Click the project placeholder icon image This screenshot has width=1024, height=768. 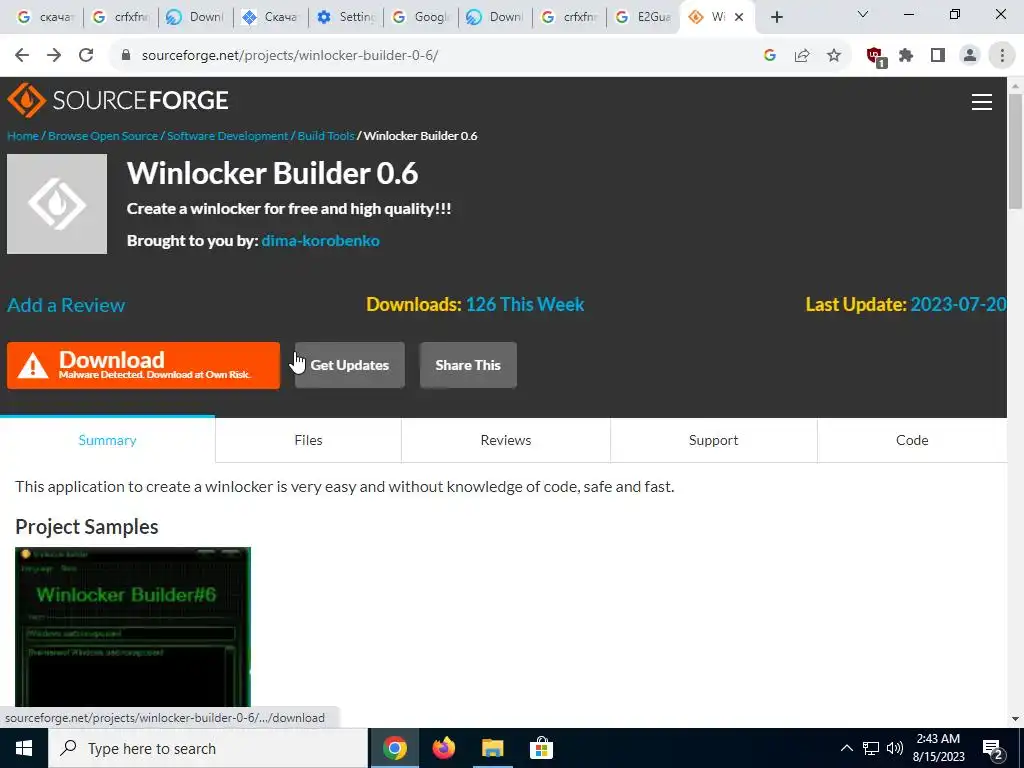57,204
